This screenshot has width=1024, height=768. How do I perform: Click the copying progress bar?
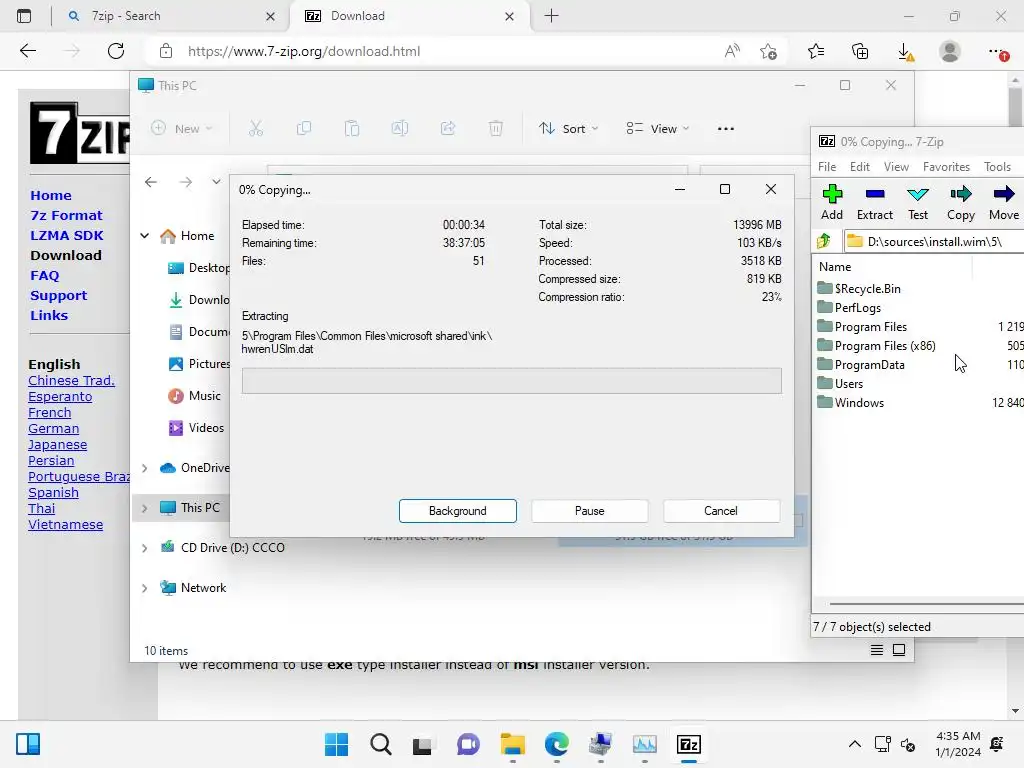point(511,381)
